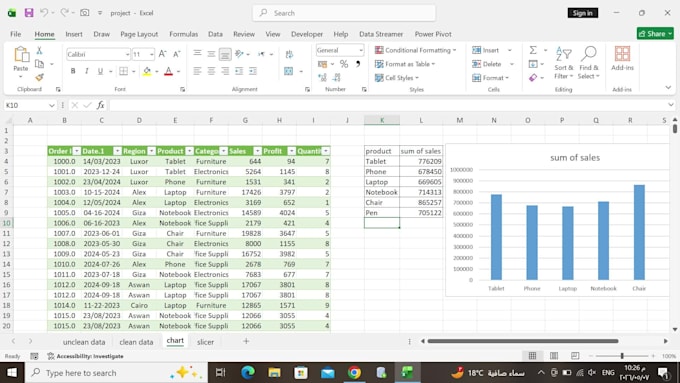The height and width of the screenshot is (383, 680).
Task: Click Increase Font Size icon
Action: click(x=163, y=54)
